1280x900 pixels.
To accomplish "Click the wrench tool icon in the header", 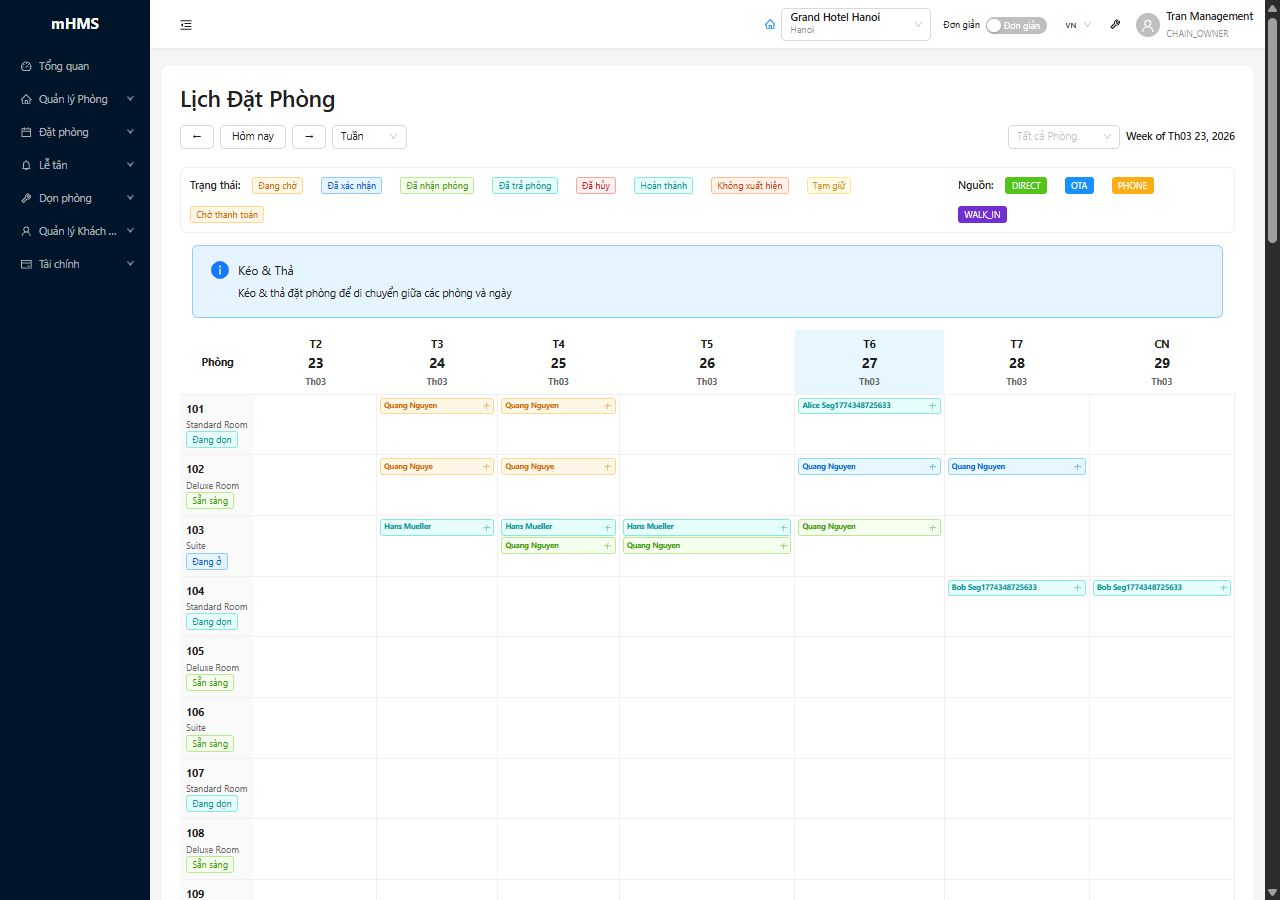I will (x=1115, y=25).
